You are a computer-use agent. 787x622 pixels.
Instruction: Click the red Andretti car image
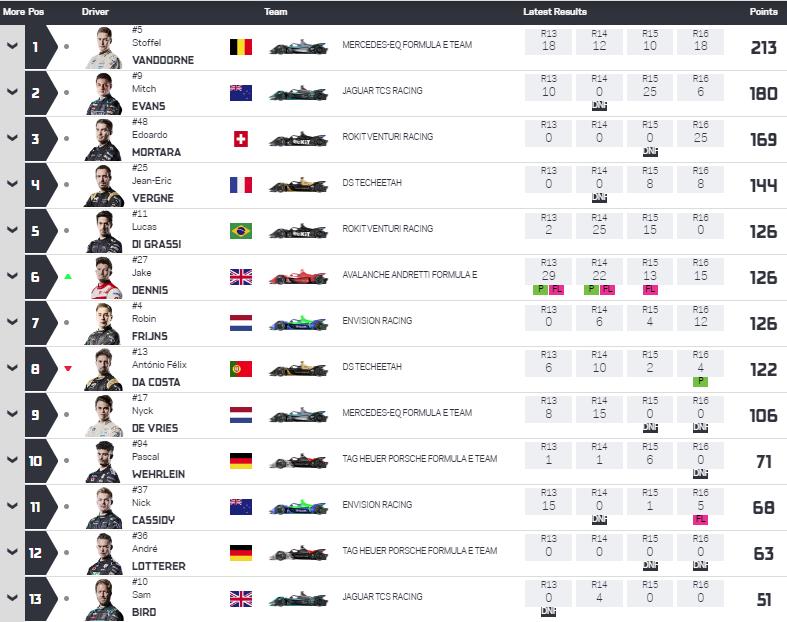299,276
